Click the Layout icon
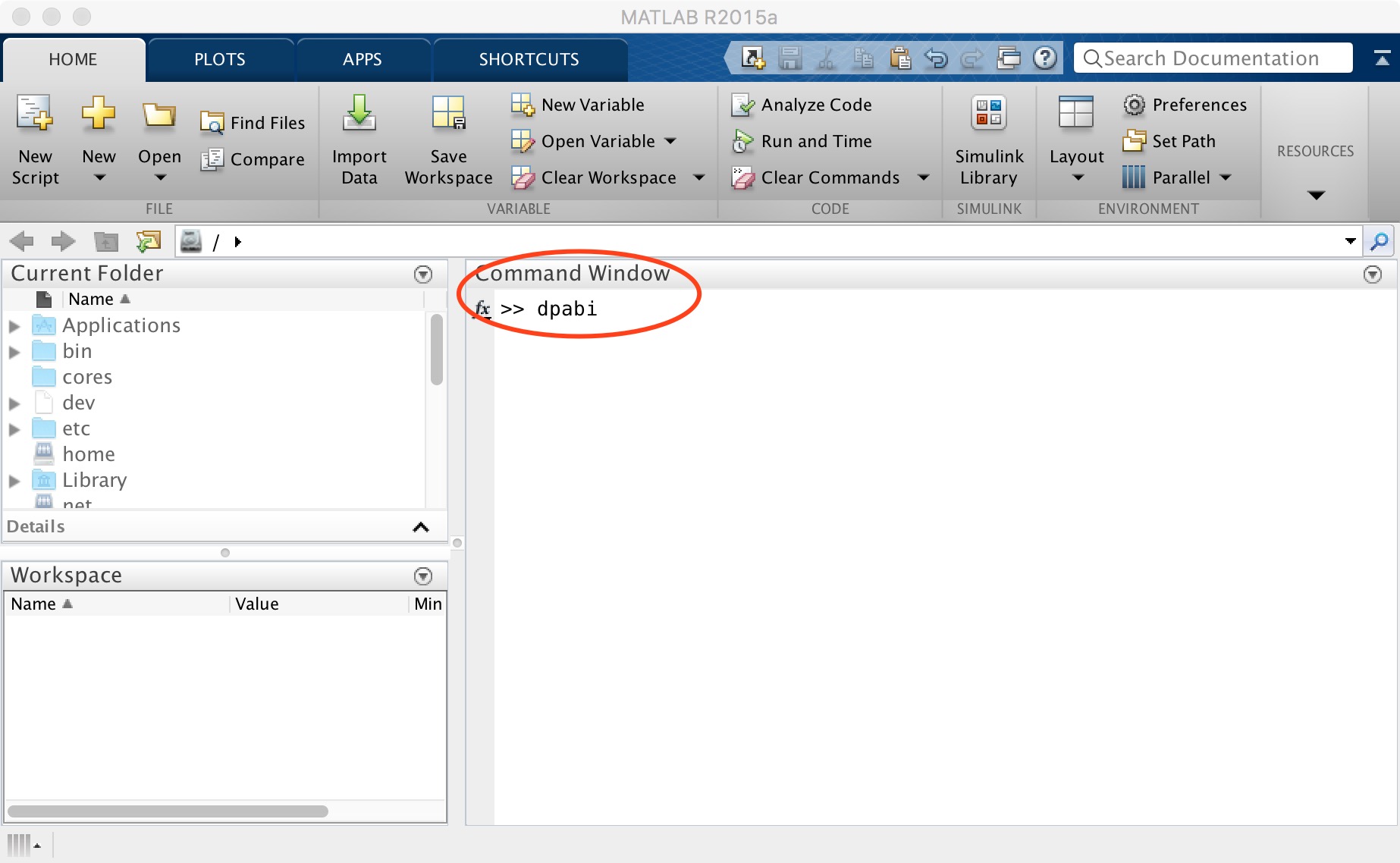1400x863 pixels. (1076, 114)
